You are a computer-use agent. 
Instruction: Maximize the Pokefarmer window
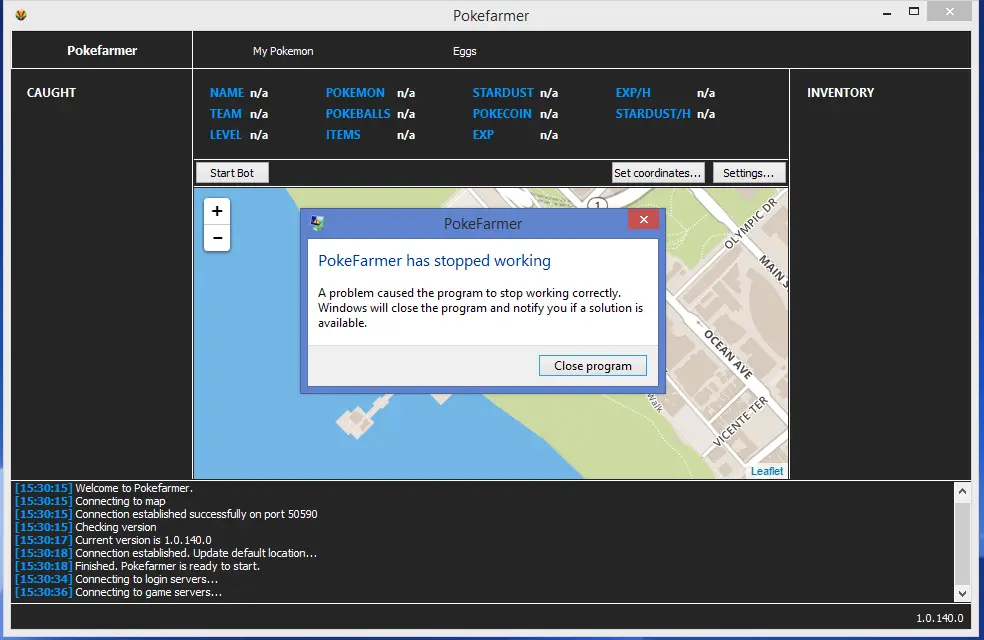tap(914, 12)
